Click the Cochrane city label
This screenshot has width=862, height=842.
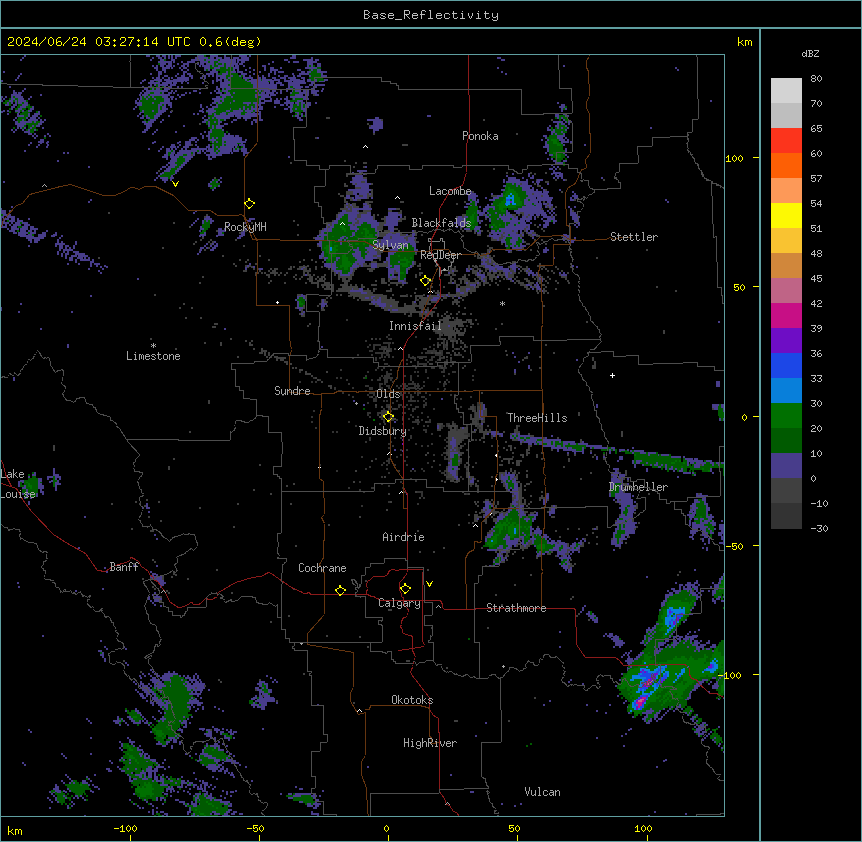click(x=322, y=568)
